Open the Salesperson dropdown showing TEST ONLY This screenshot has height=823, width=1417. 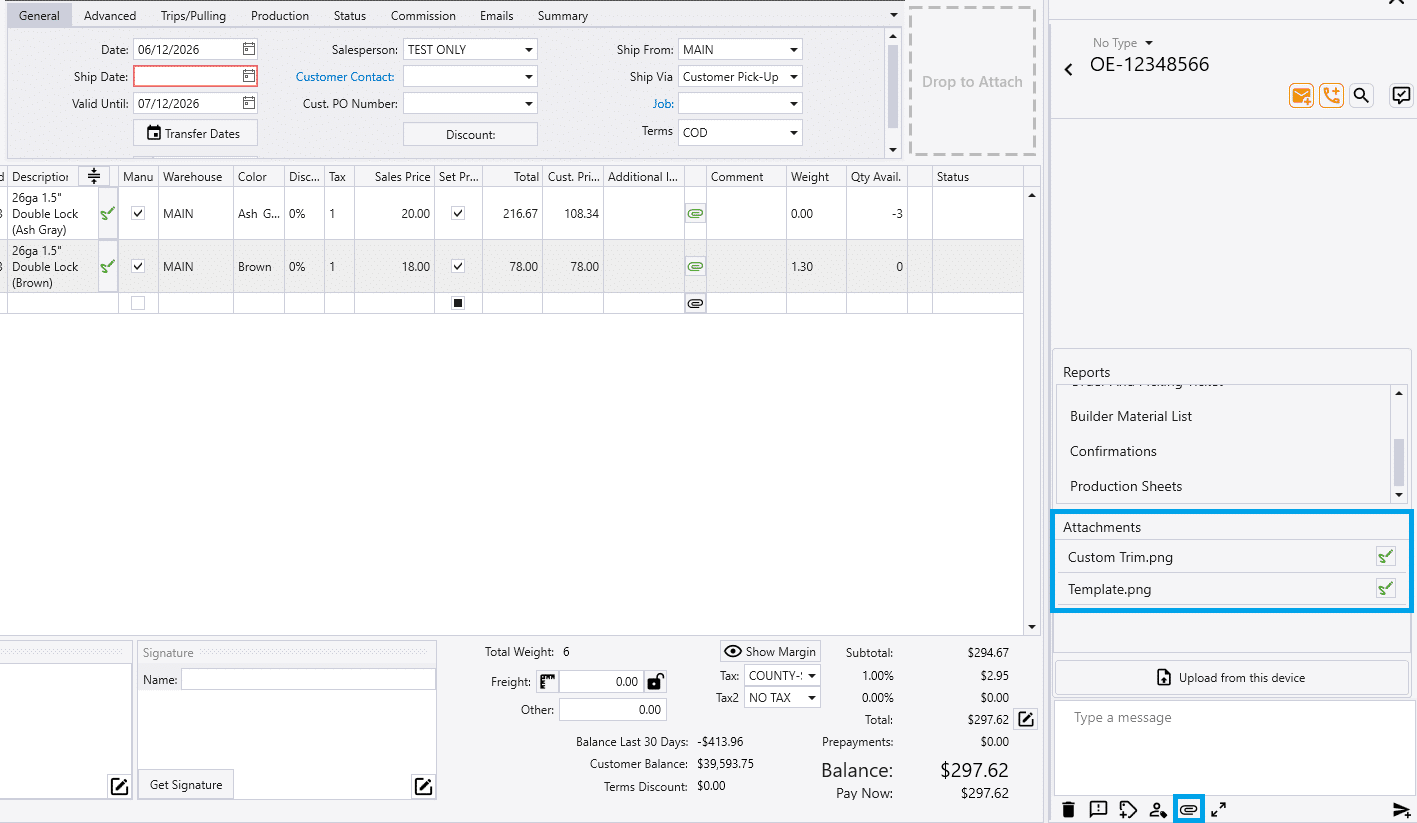tap(470, 49)
